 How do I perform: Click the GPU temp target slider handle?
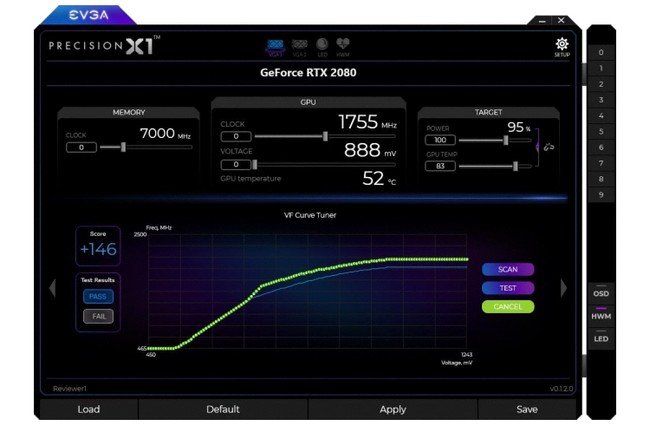515,166
